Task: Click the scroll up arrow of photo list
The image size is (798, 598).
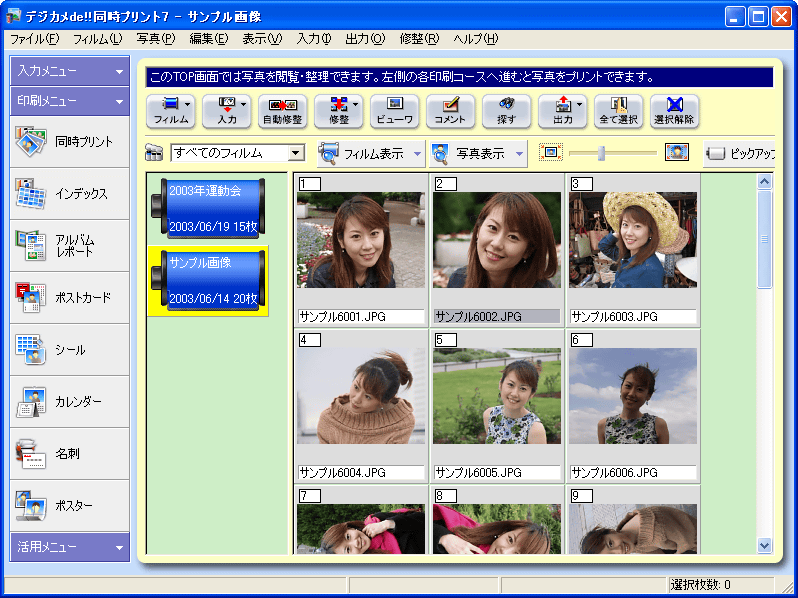Action: click(x=764, y=182)
